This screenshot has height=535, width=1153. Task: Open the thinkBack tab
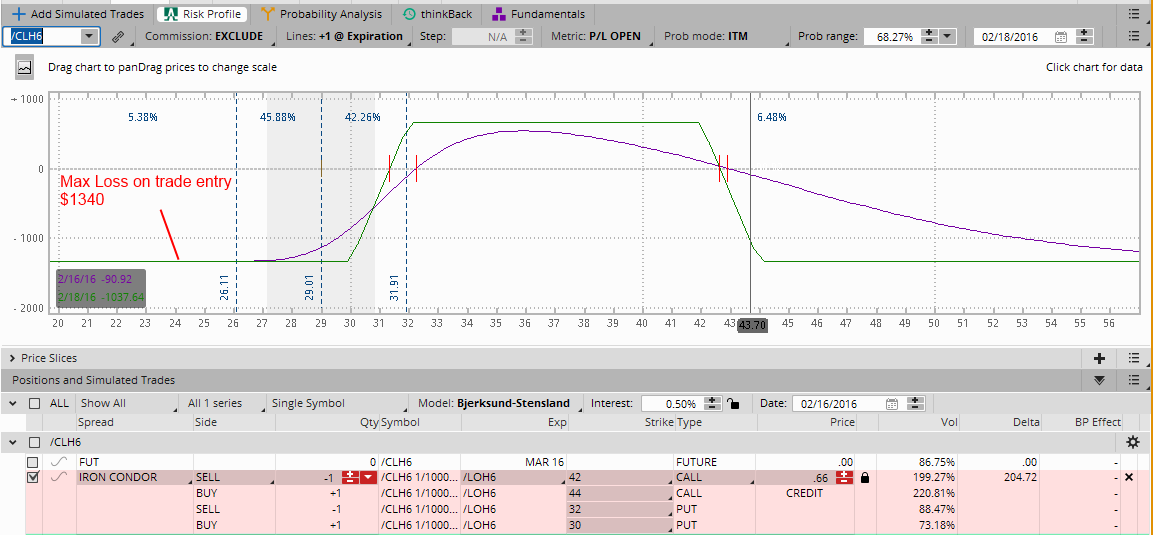[x=438, y=14]
